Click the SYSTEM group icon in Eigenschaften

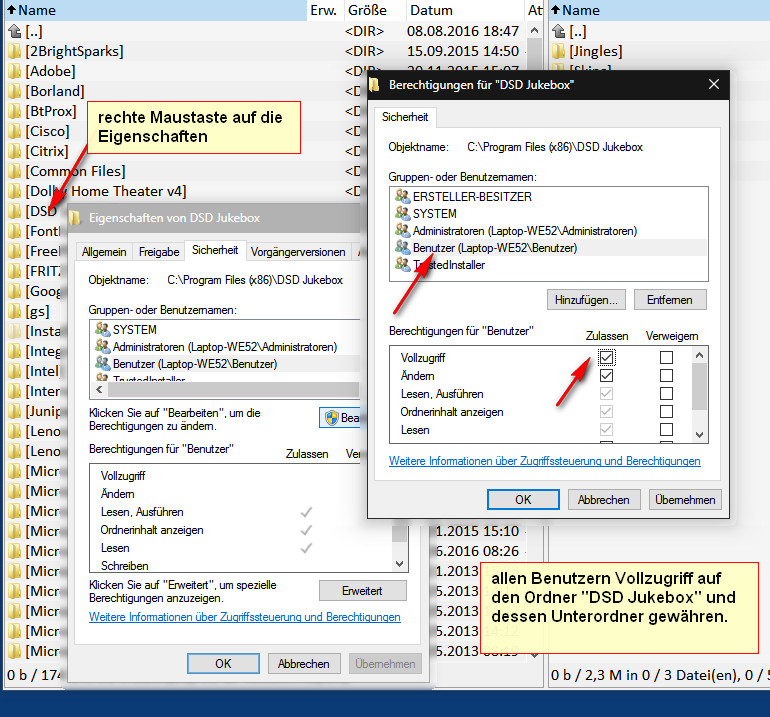click(x=102, y=329)
